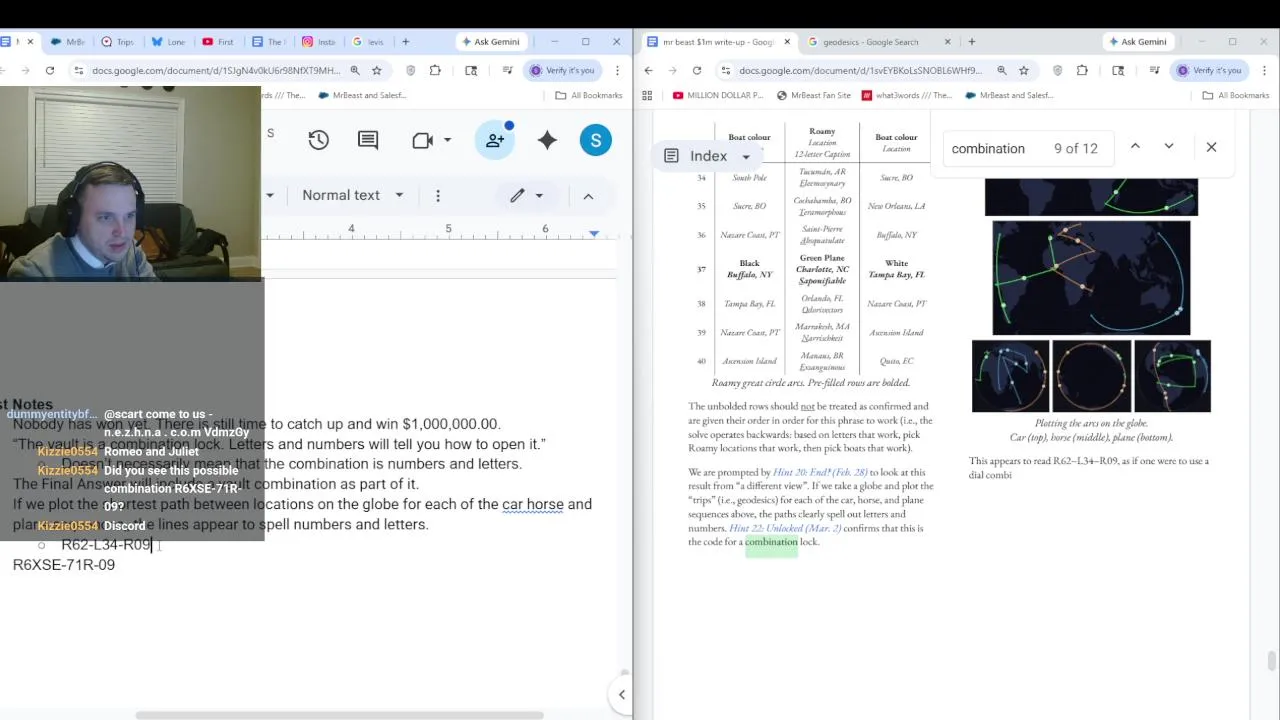The image size is (1280, 720).
Task: Open the extensions puzzle icon in left browser
Action: 435,70
